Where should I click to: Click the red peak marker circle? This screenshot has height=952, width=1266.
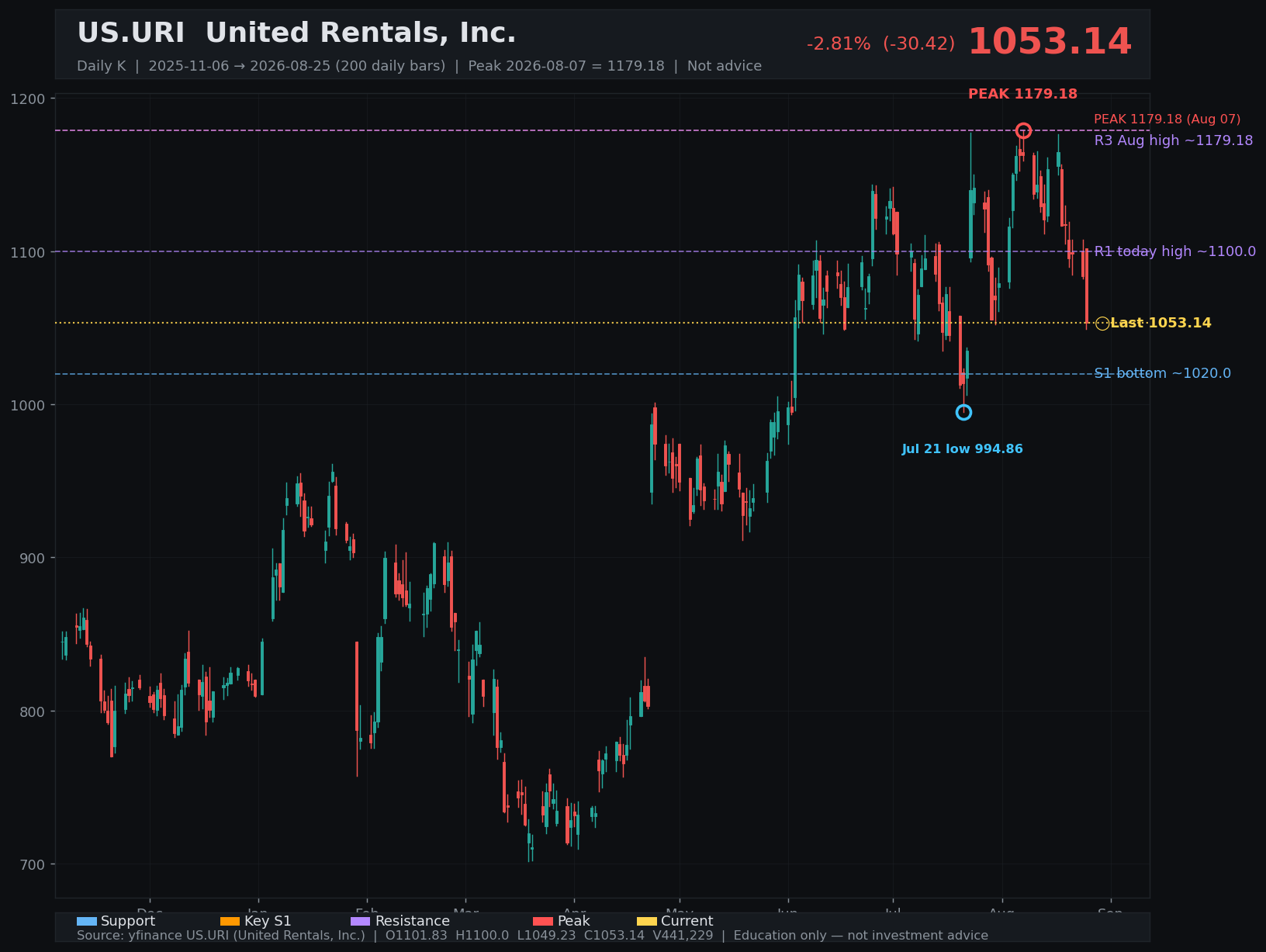[1023, 130]
